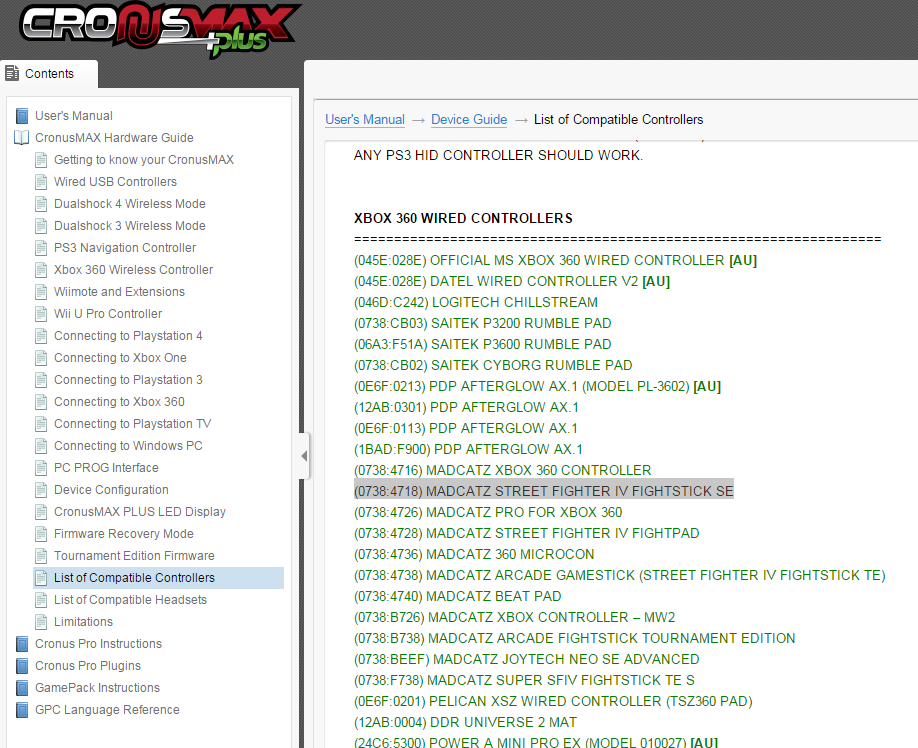Screen dimensions: 918x748
Task: Expand GPC Language Reference section
Action: (107, 710)
